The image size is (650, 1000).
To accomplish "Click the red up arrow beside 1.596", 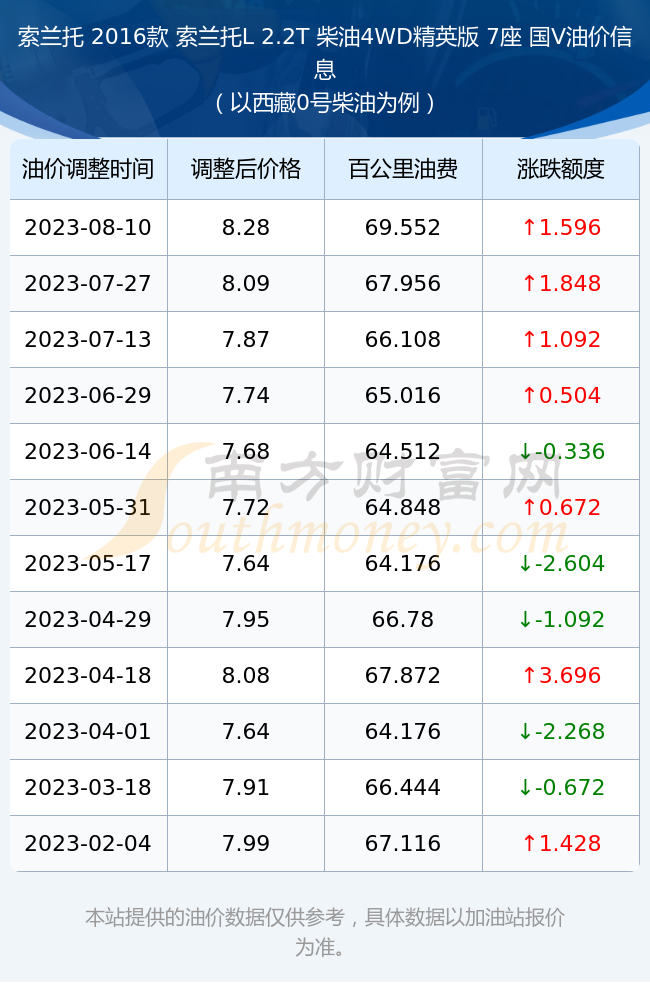I will 529,227.
